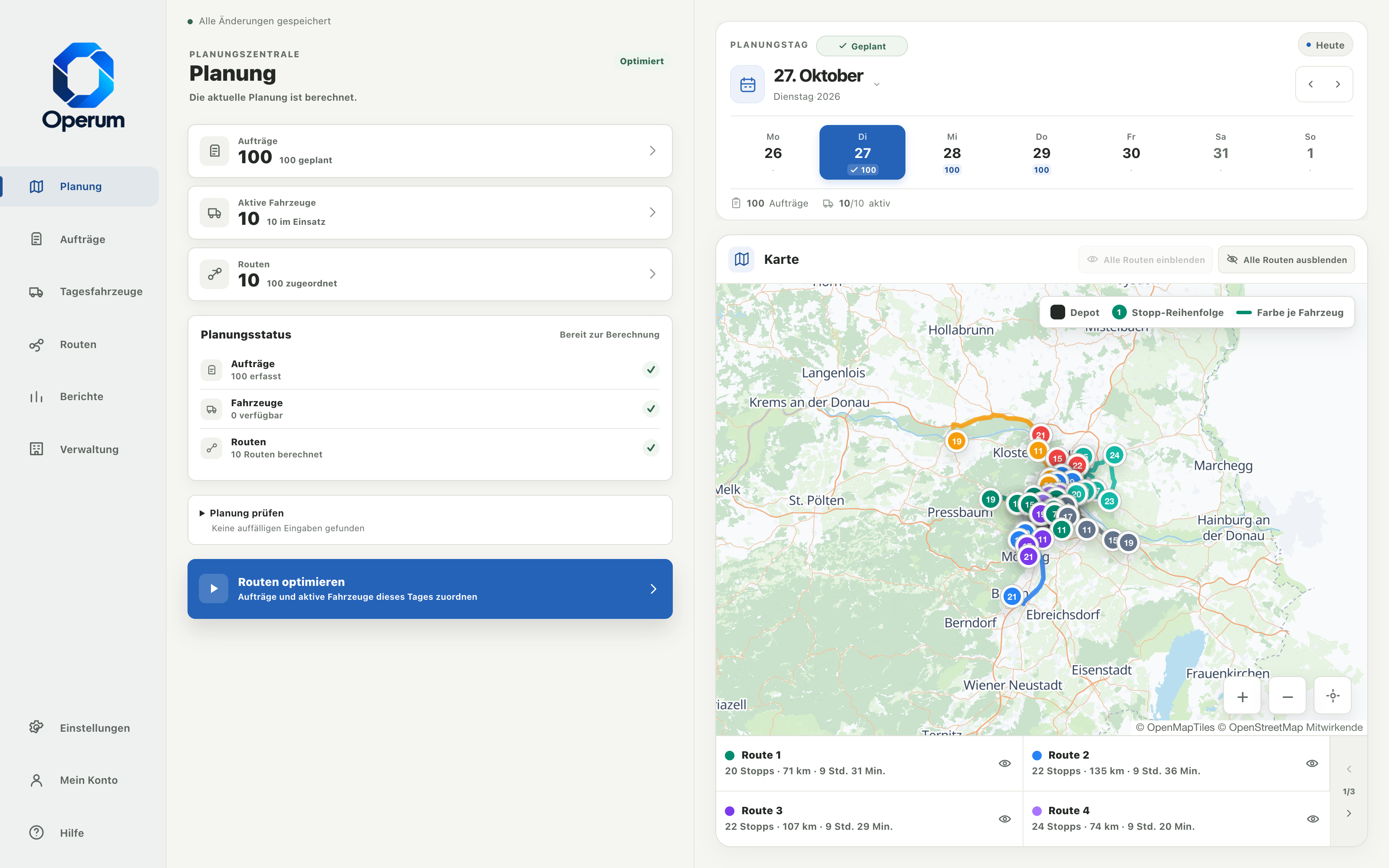Click the Routen optimieren button
Viewport: 1389px width, 868px height.
(430, 589)
